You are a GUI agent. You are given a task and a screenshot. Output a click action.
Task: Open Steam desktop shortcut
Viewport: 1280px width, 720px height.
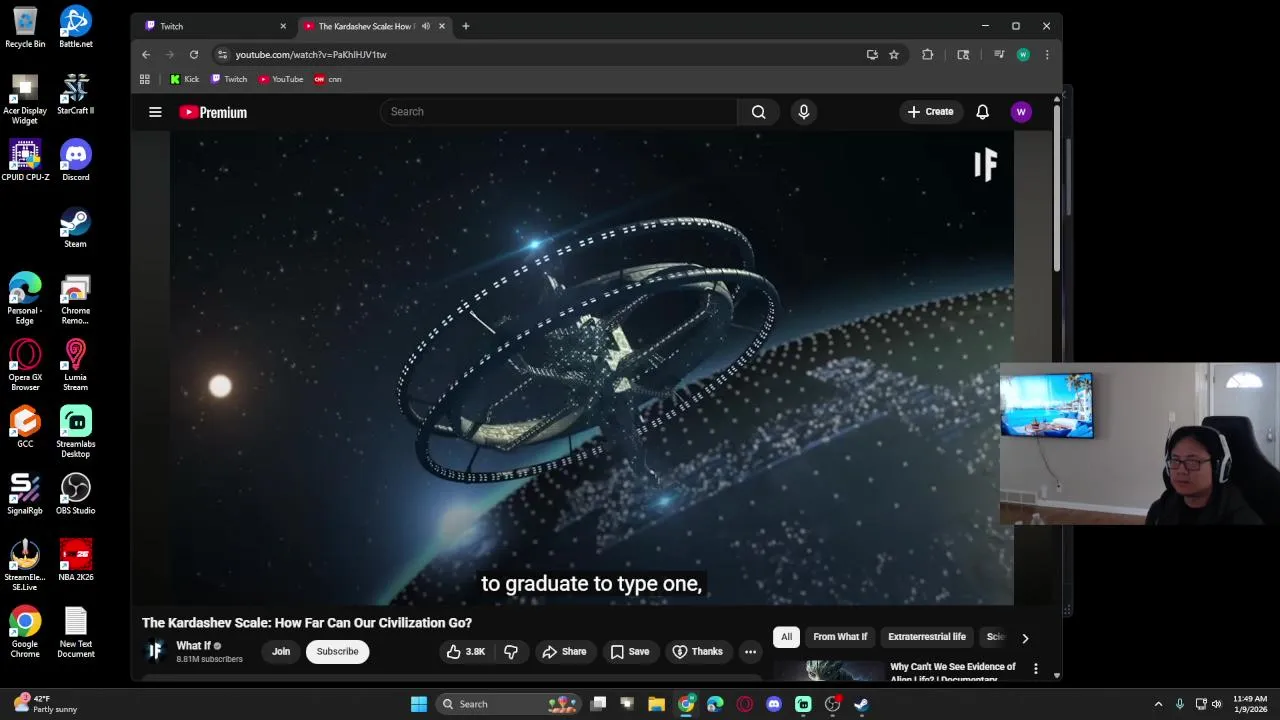point(76,227)
